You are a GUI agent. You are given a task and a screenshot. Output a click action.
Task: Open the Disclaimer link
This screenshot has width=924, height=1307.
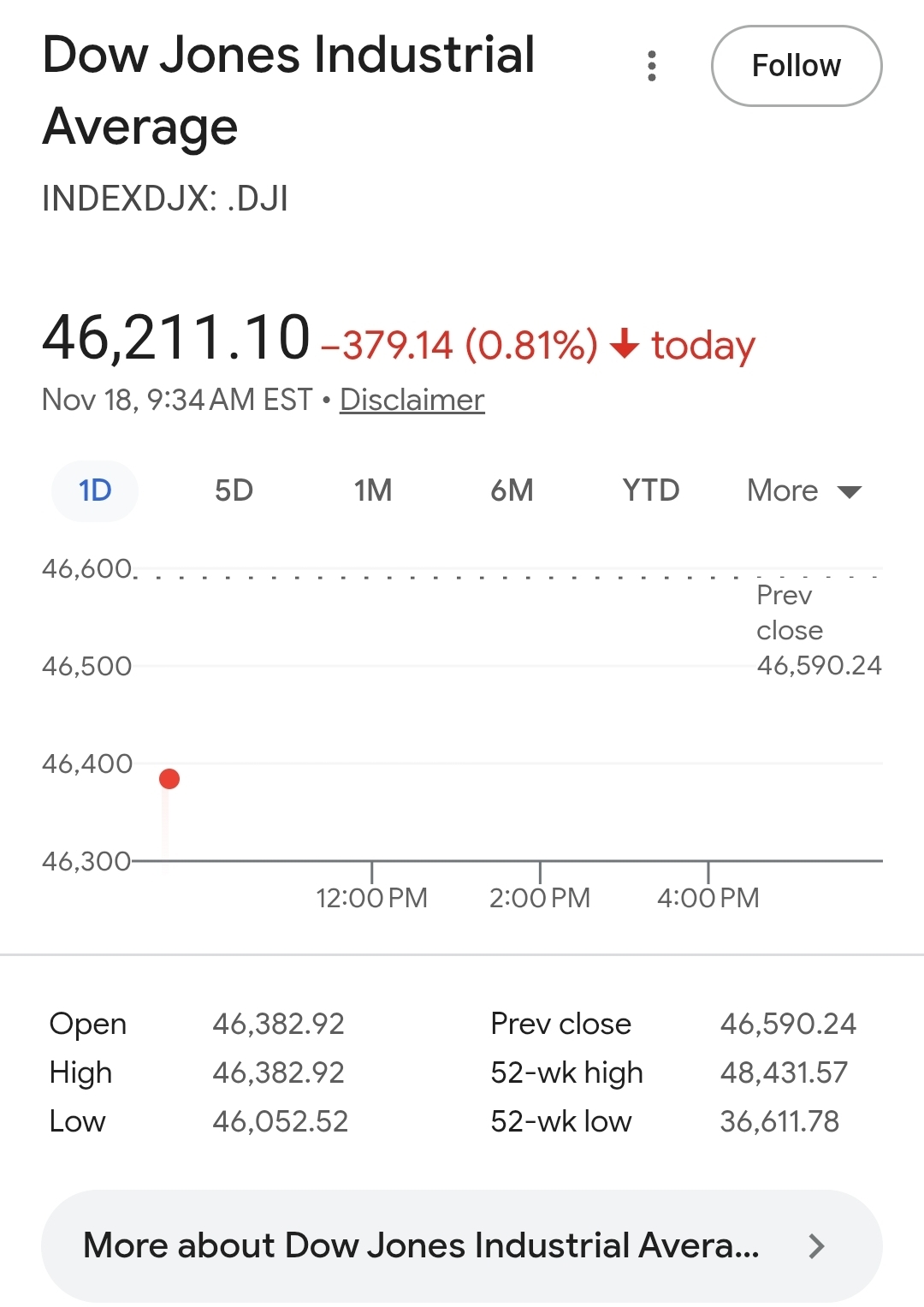412,400
